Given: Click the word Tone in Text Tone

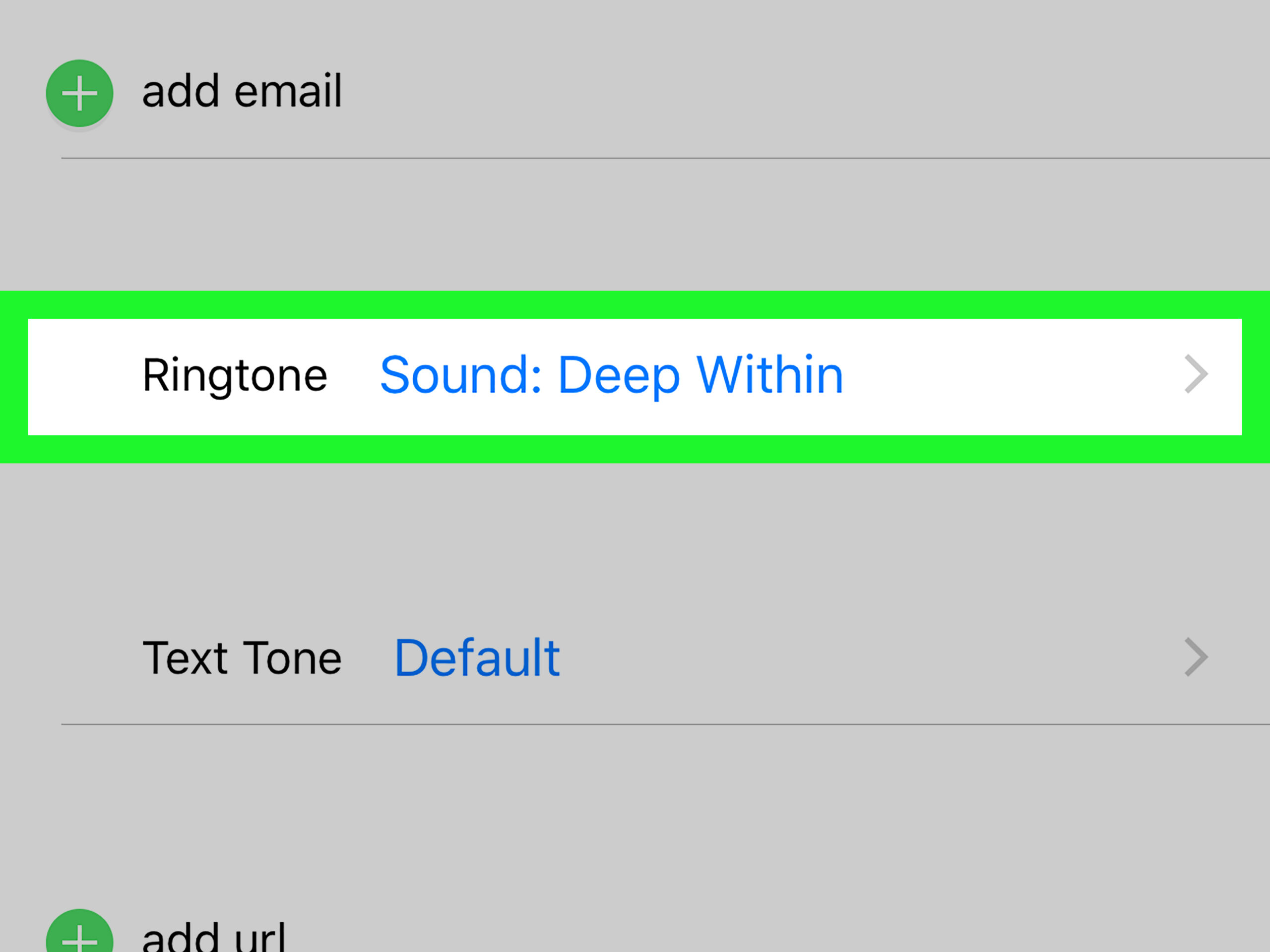Looking at the screenshot, I should [293, 658].
